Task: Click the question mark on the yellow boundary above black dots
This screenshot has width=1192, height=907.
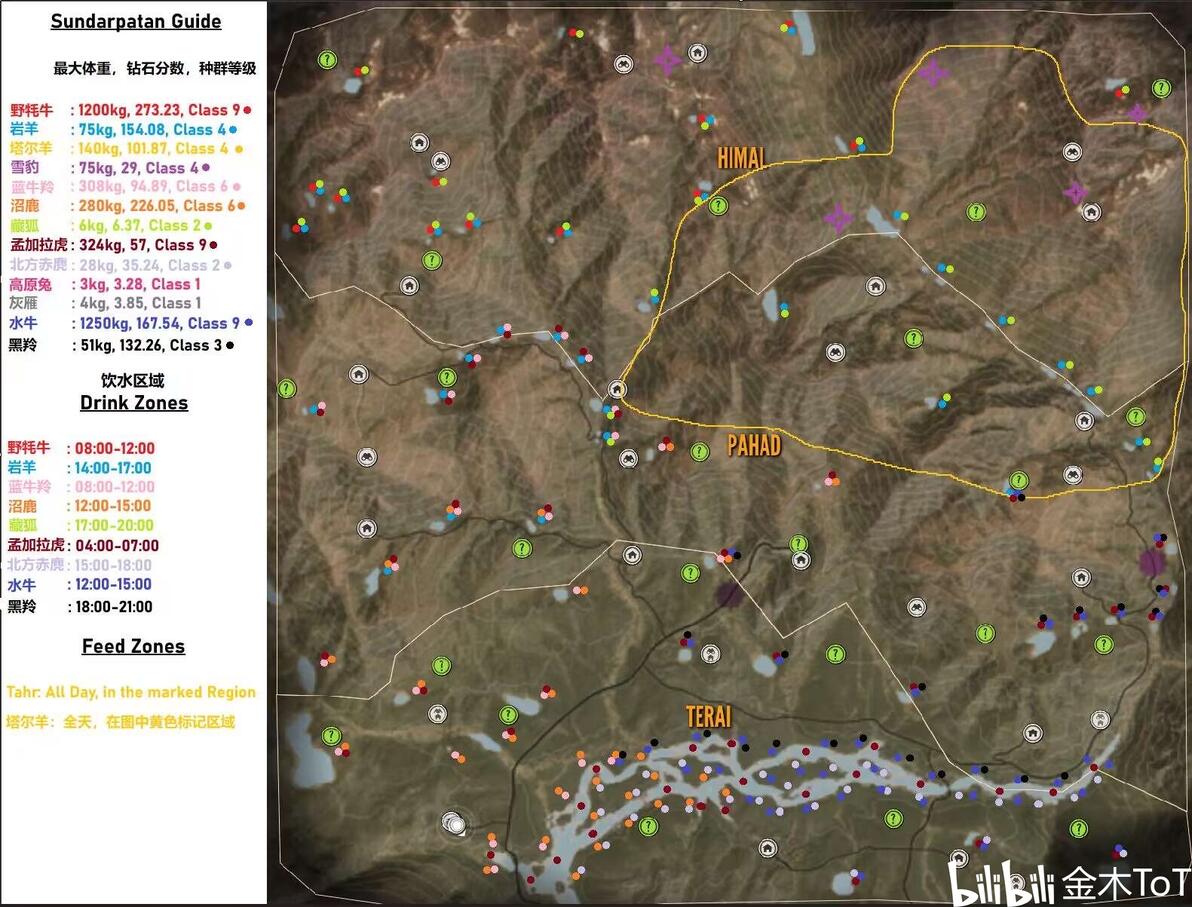Action: click(1019, 480)
